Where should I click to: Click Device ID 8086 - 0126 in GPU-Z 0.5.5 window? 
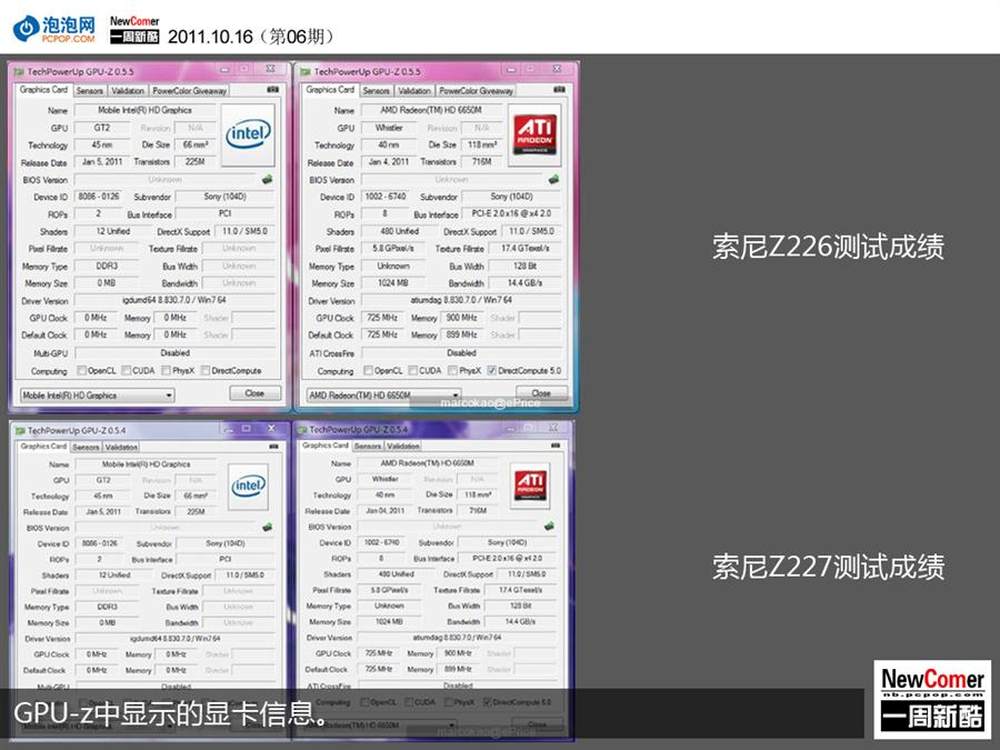tap(99, 196)
